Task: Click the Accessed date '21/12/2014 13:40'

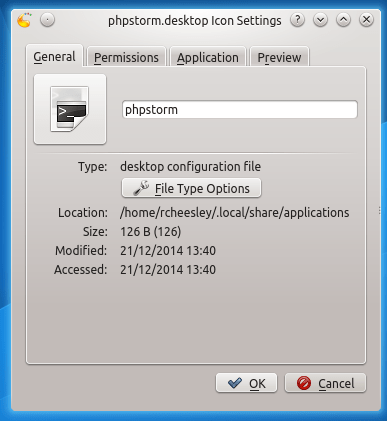Action: coord(168,269)
